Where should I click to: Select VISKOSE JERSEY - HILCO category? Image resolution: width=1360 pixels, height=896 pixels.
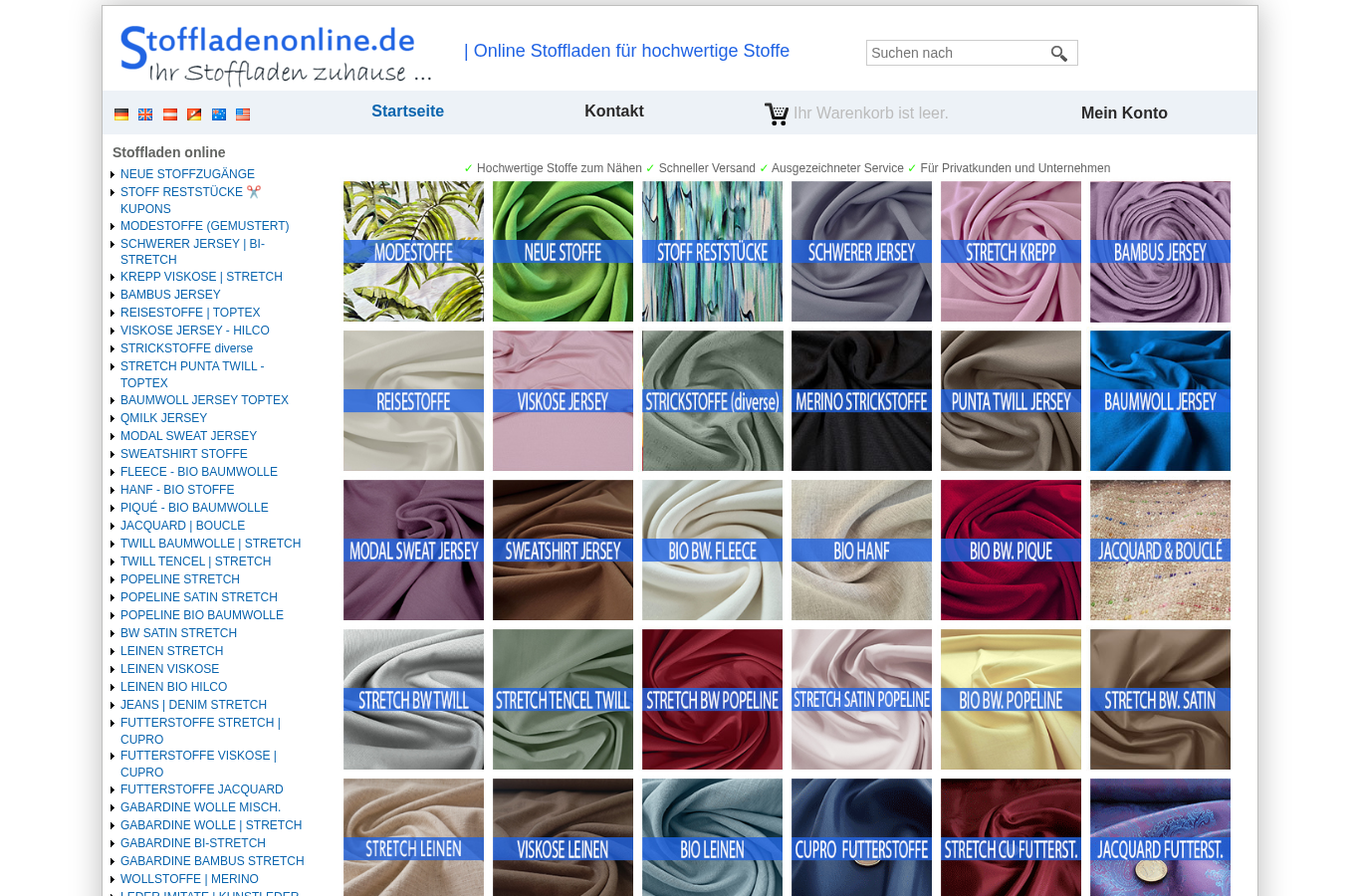click(195, 331)
